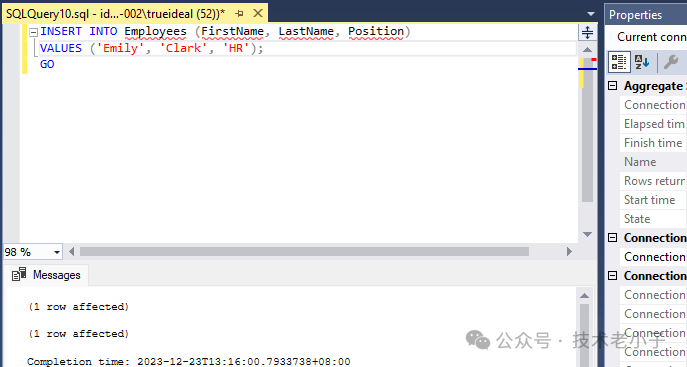Screen dimensions: 687x367
Task: Select the SQLQuery10.sql document tab
Action: (115, 14)
